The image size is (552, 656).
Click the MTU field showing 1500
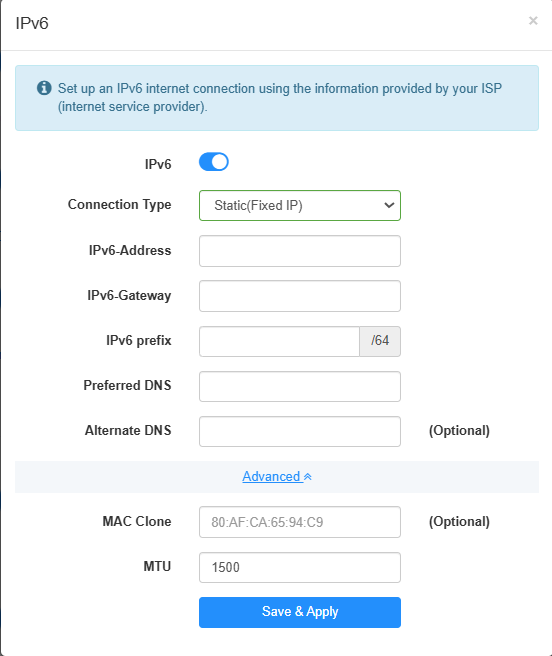pyautogui.click(x=300, y=567)
